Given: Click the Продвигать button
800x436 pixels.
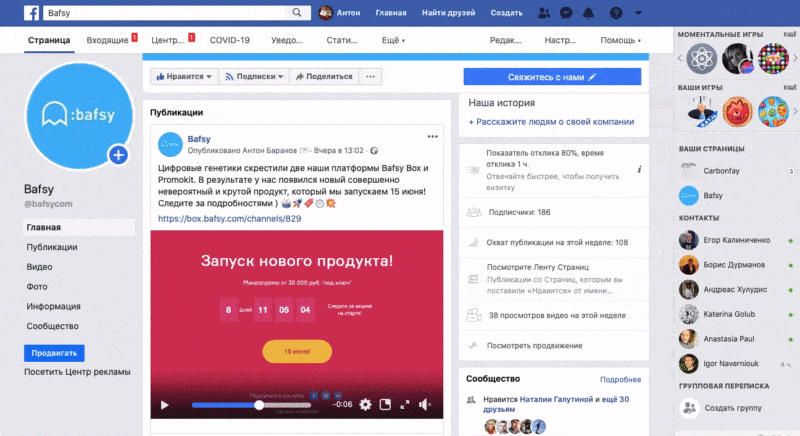Looking at the screenshot, I should (x=54, y=353).
